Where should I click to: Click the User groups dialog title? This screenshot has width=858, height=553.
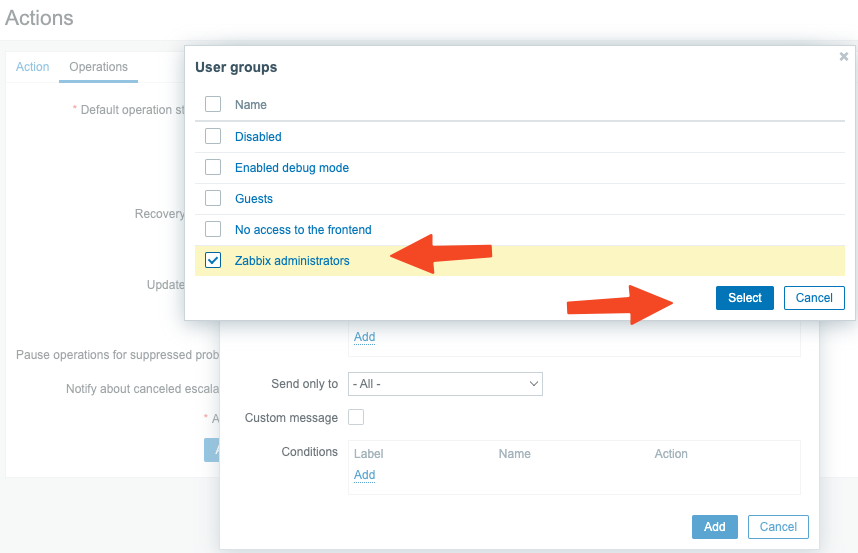(x=236, y=67)
